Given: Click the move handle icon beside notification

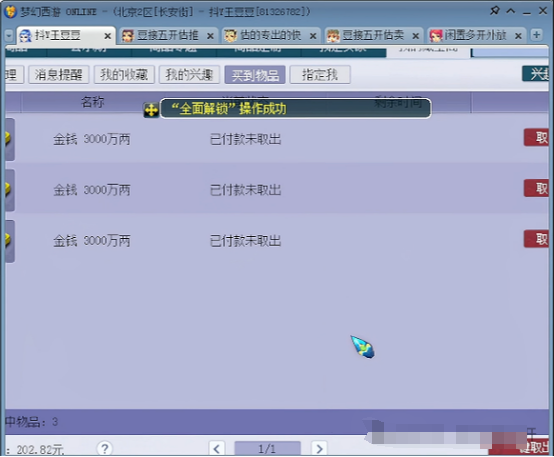Looking at the screenshot, I should tap(151, 110).
